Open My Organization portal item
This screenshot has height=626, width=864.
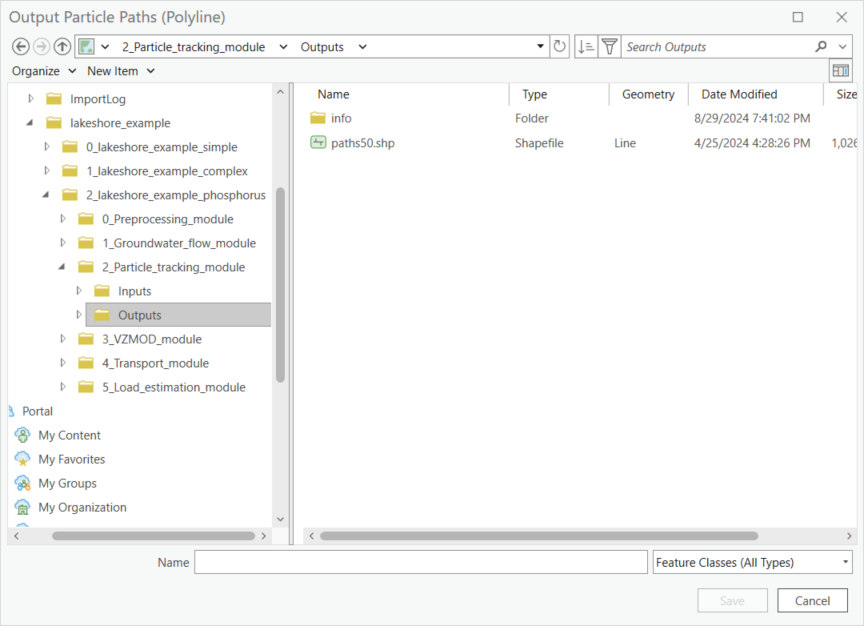coord(82,507)
